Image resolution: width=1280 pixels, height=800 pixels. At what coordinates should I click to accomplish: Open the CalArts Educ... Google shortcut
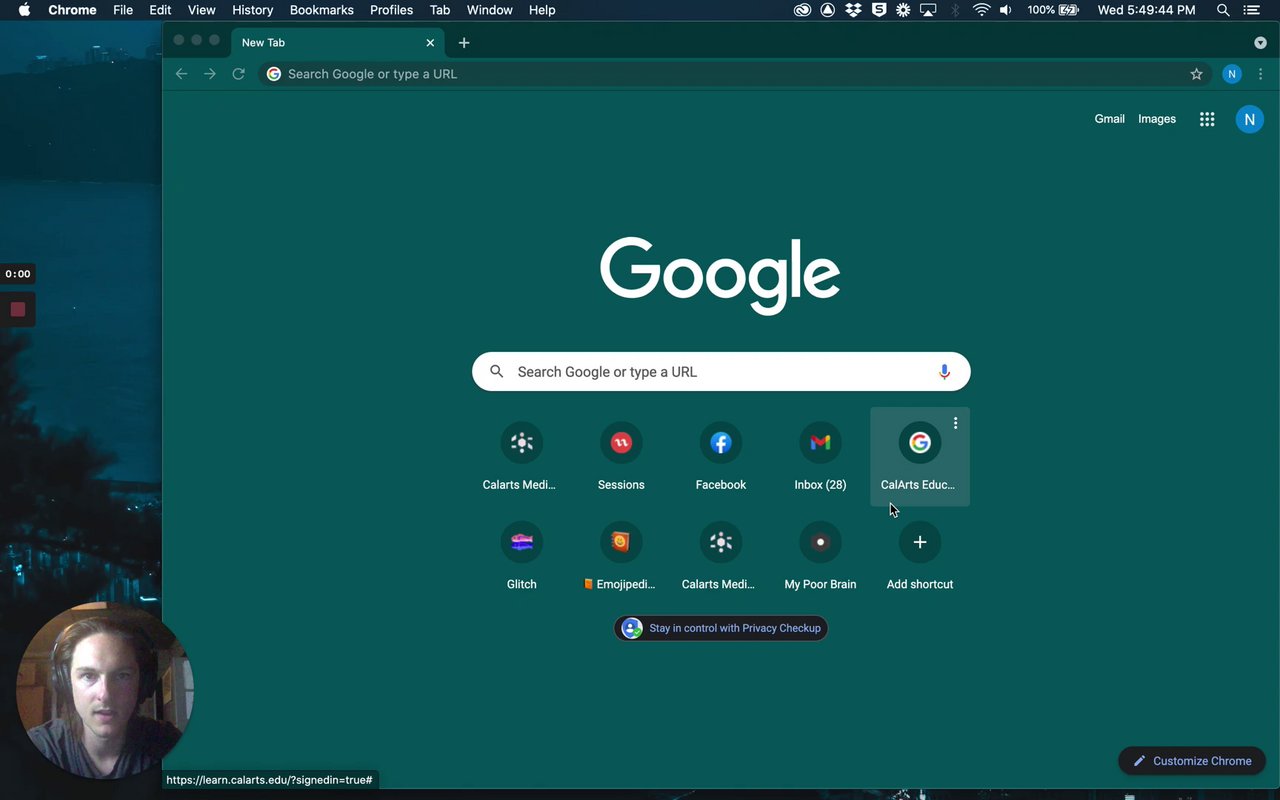(920, 457)
